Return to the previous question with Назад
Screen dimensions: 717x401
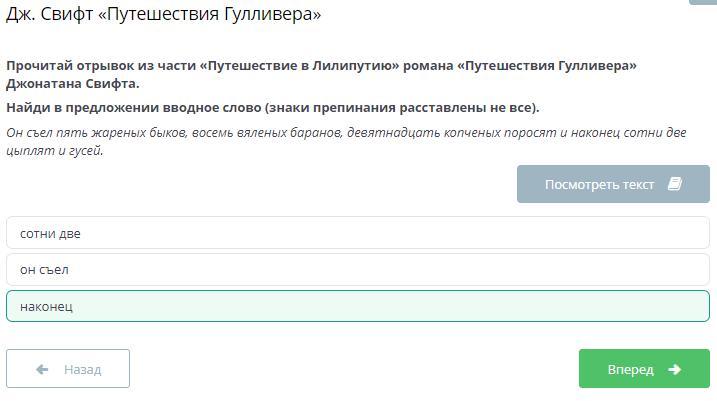(x=68, y=369)
